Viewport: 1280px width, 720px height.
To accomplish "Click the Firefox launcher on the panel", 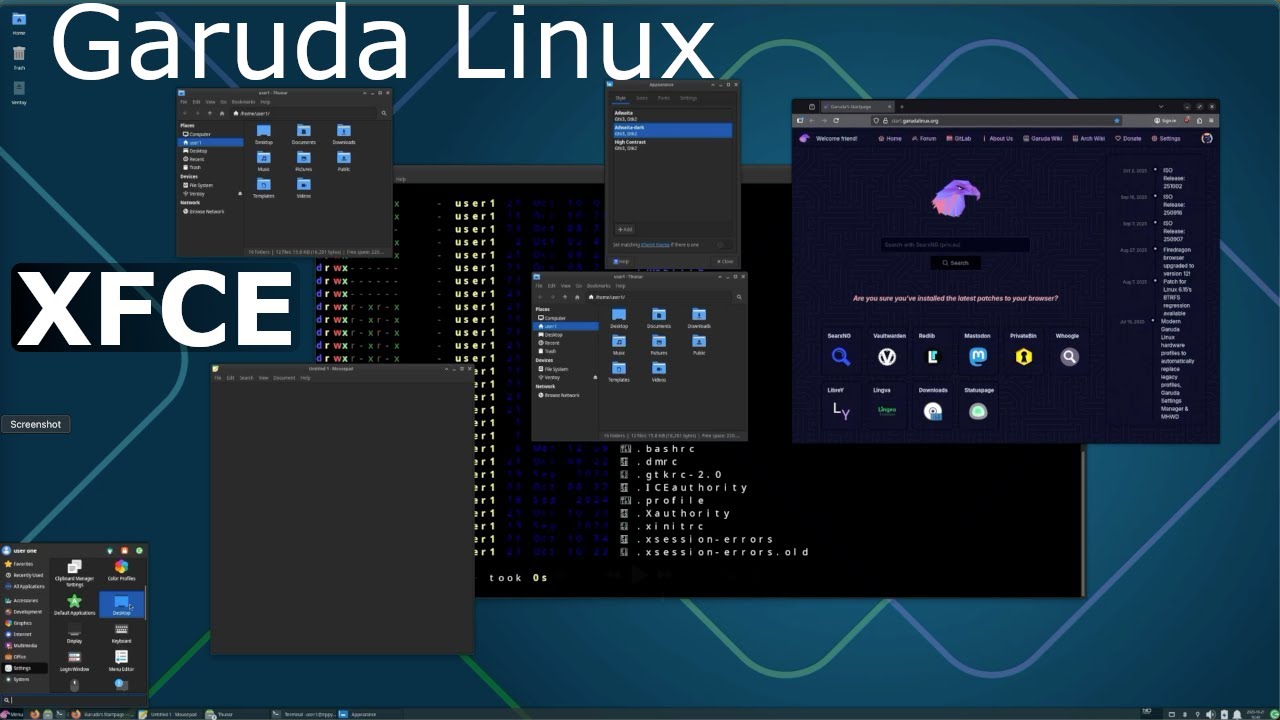I will [35, 714].
